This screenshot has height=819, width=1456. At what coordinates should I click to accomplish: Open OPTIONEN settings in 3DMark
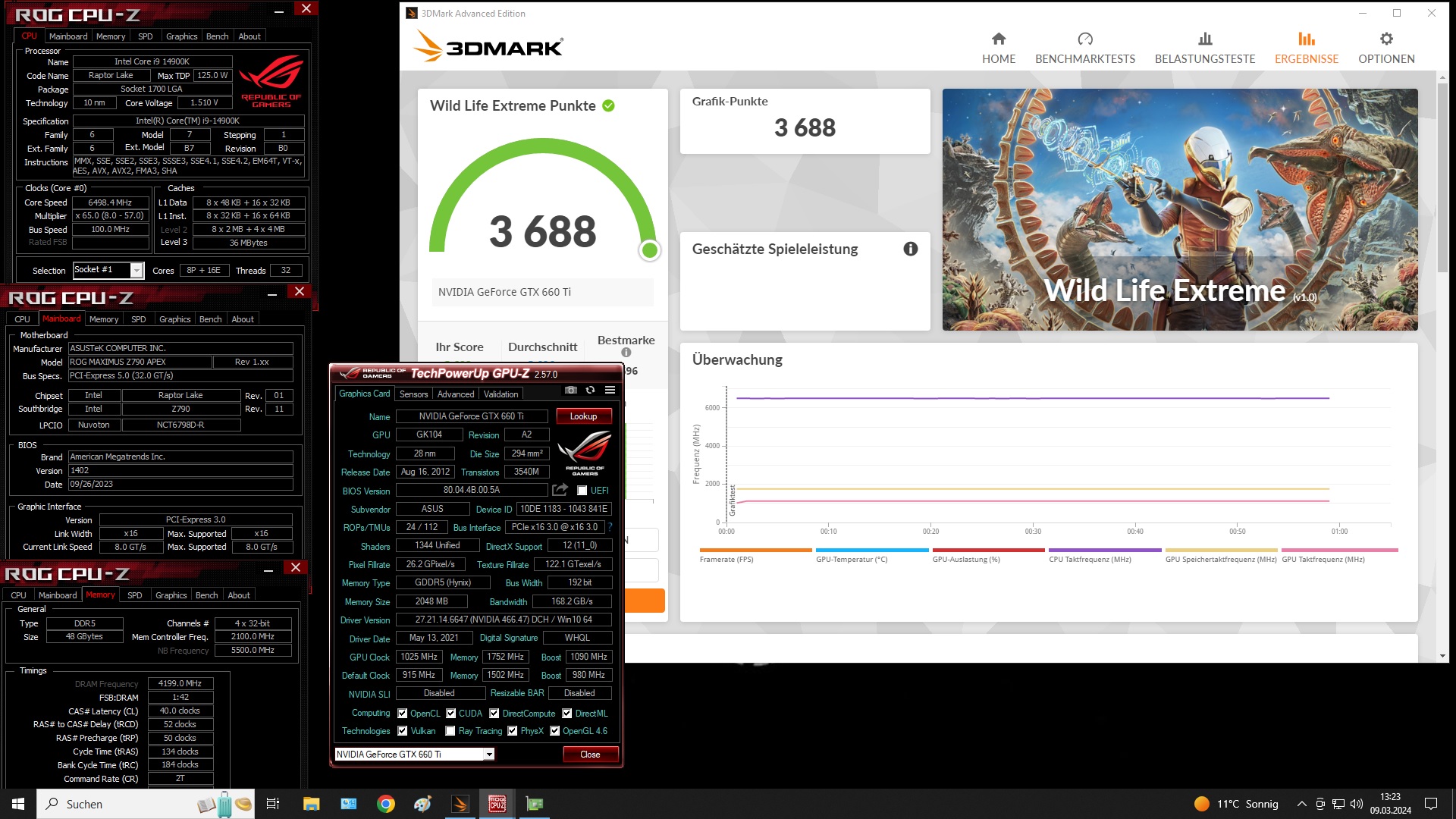(1386, 49)
